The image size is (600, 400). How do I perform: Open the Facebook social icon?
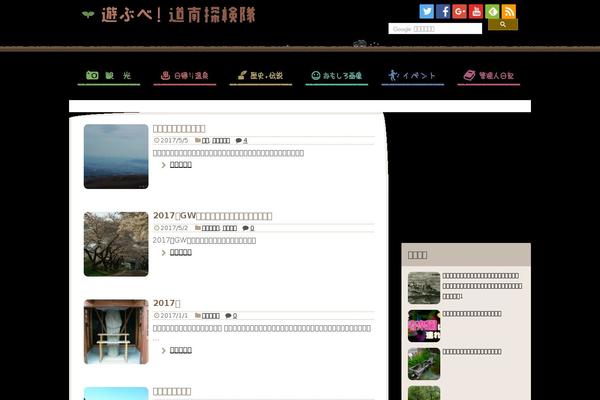point(443,11)
